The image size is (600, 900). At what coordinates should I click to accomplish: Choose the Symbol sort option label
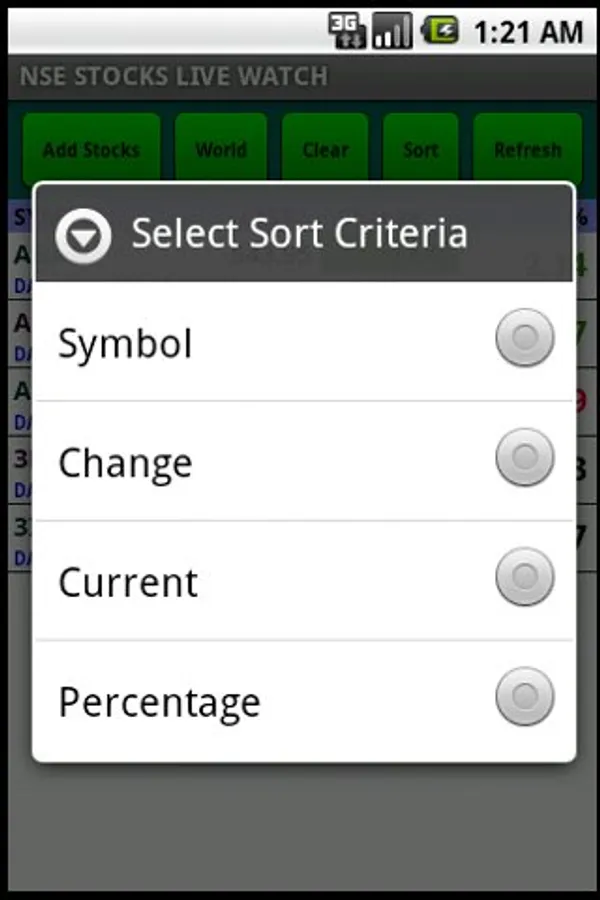tap(125, 344)
